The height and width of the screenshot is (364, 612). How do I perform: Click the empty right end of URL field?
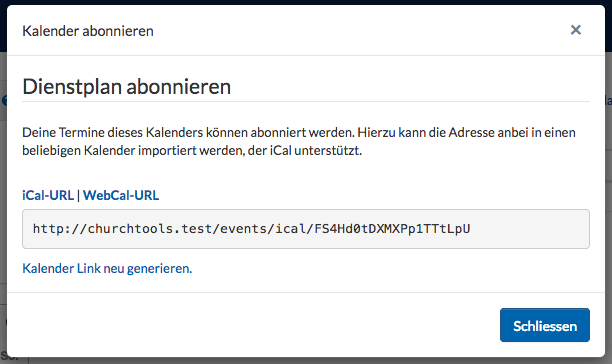(530, 229)
